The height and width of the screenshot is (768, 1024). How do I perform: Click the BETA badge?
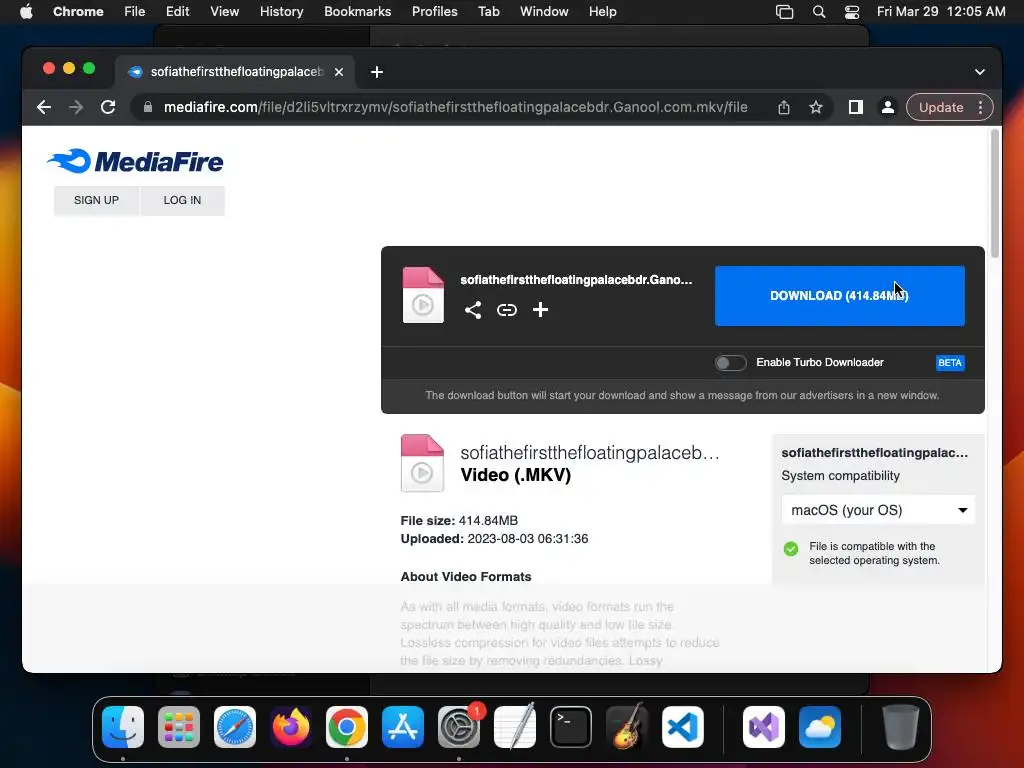[x=950, y=362]
